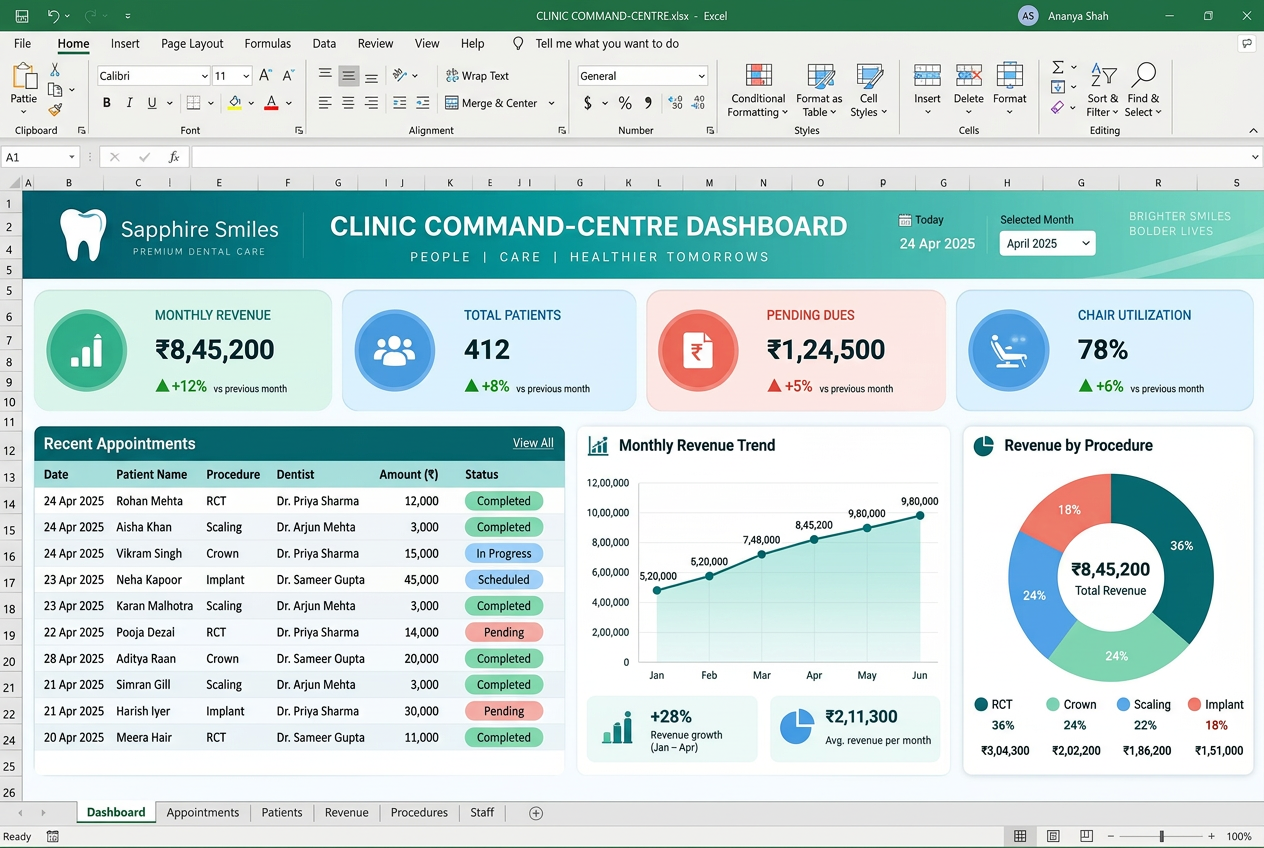The height and width of the screenshot is (848, 1264).
Task: Click the Paste clipboard icon
Action: pyautogui.click(x=24, y=76)
